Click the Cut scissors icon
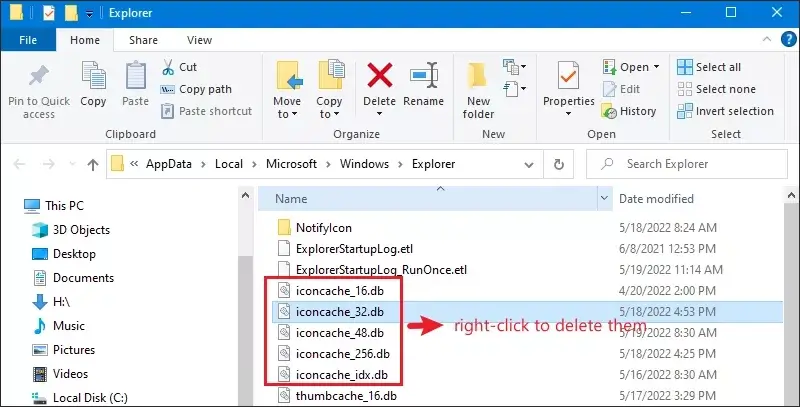Screen dimensions: 800x407 click(168, 67)
